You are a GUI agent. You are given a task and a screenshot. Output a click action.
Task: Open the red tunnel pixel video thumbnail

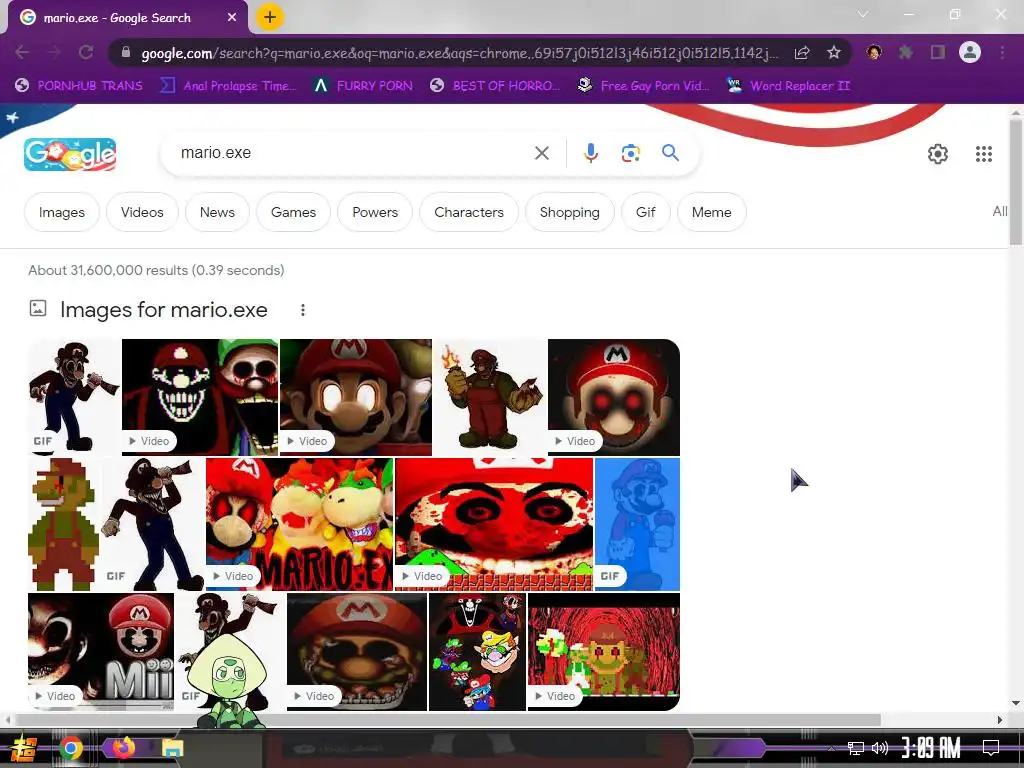(x=603, y=652)
